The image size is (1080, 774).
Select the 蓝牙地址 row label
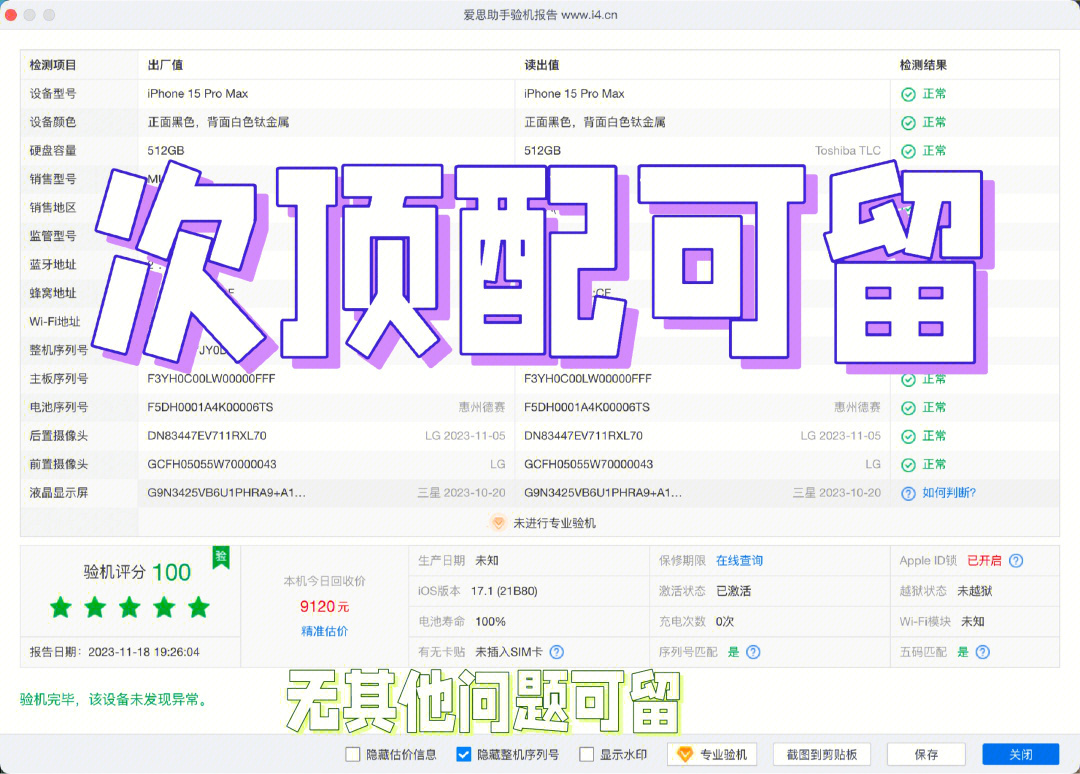point(53,264)
